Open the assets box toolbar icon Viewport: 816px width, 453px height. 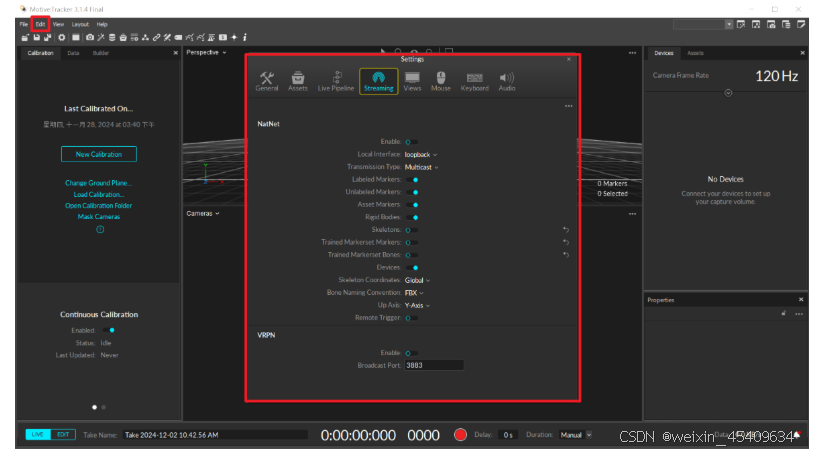point(123,37)
